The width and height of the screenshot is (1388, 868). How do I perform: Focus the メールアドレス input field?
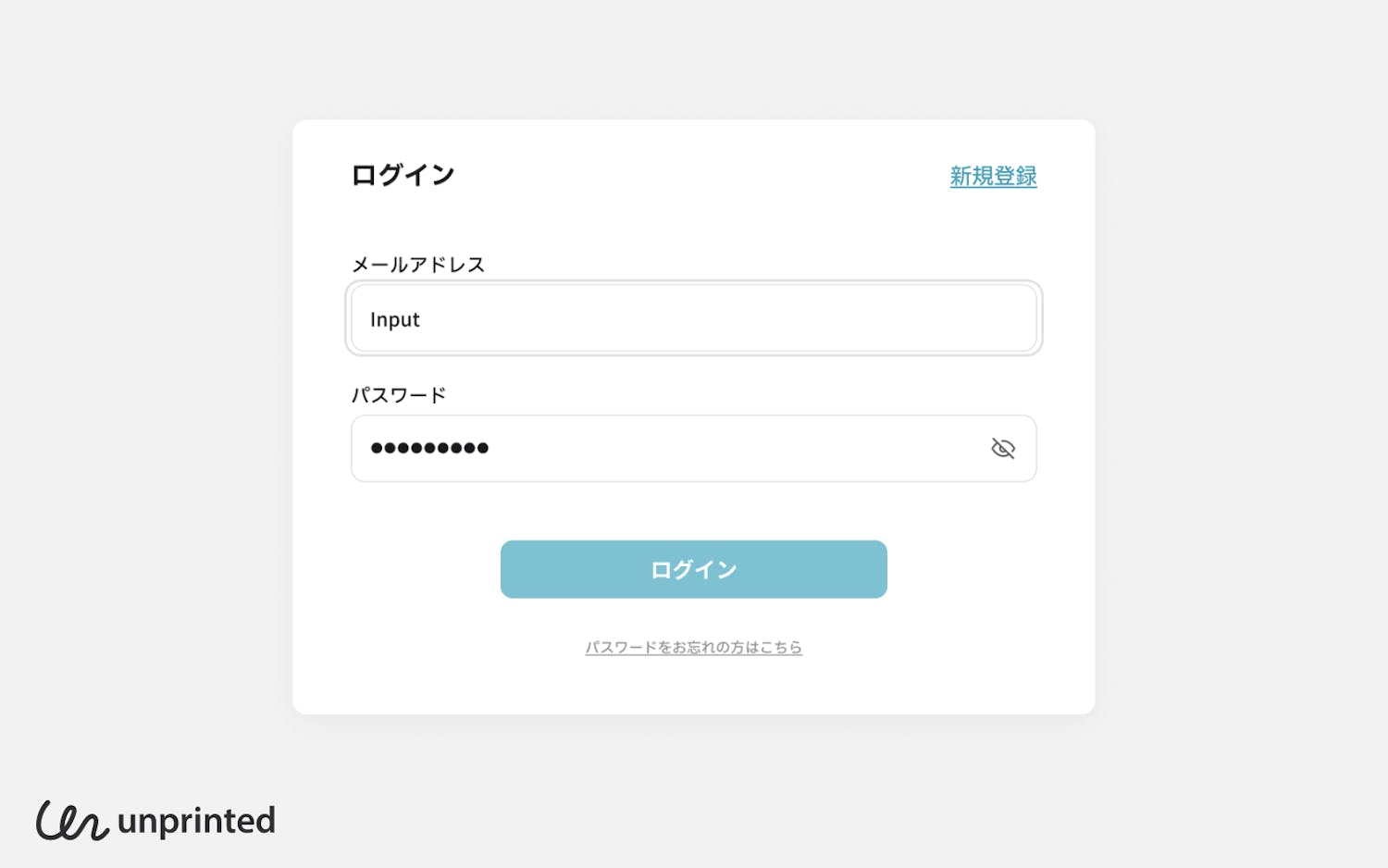pos(693,318)
